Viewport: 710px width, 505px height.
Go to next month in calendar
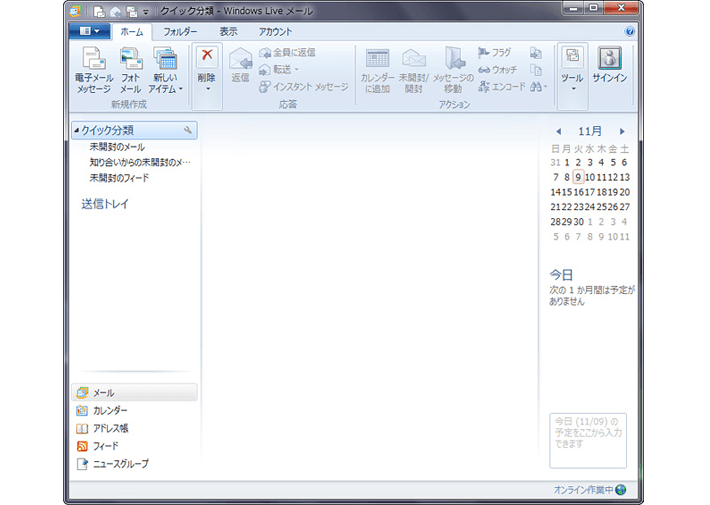(622, 131)
